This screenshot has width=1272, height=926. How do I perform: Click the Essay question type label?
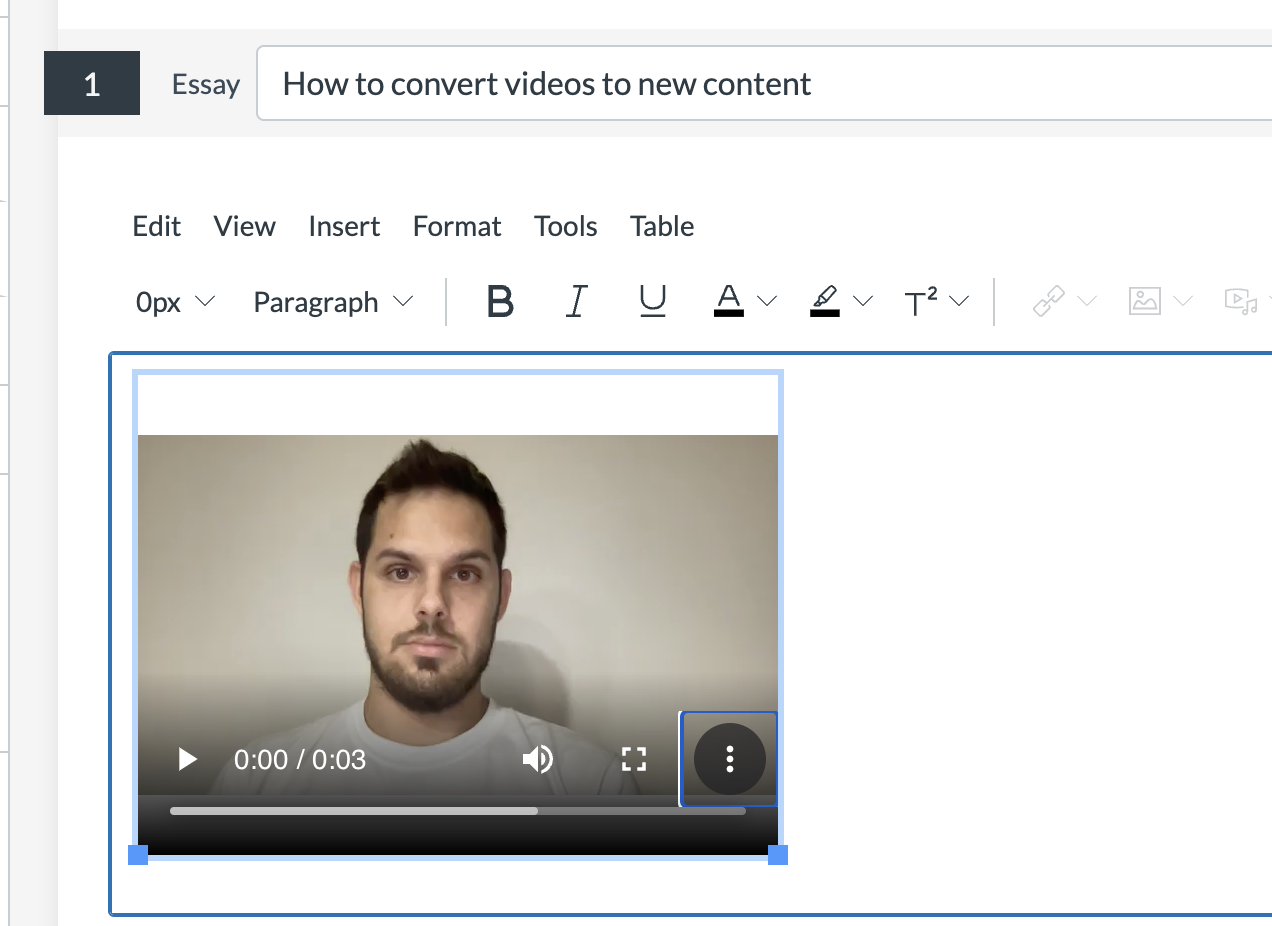pos(206,84)
